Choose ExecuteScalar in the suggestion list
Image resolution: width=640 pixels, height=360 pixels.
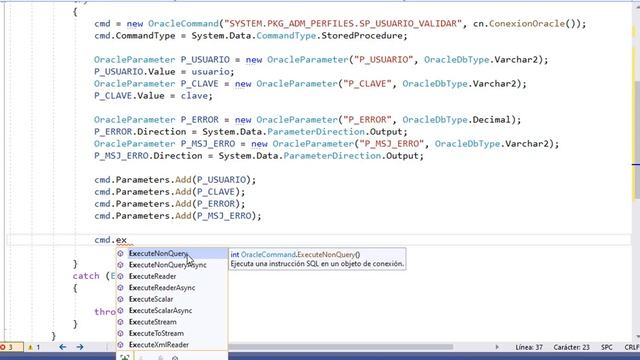172,299
